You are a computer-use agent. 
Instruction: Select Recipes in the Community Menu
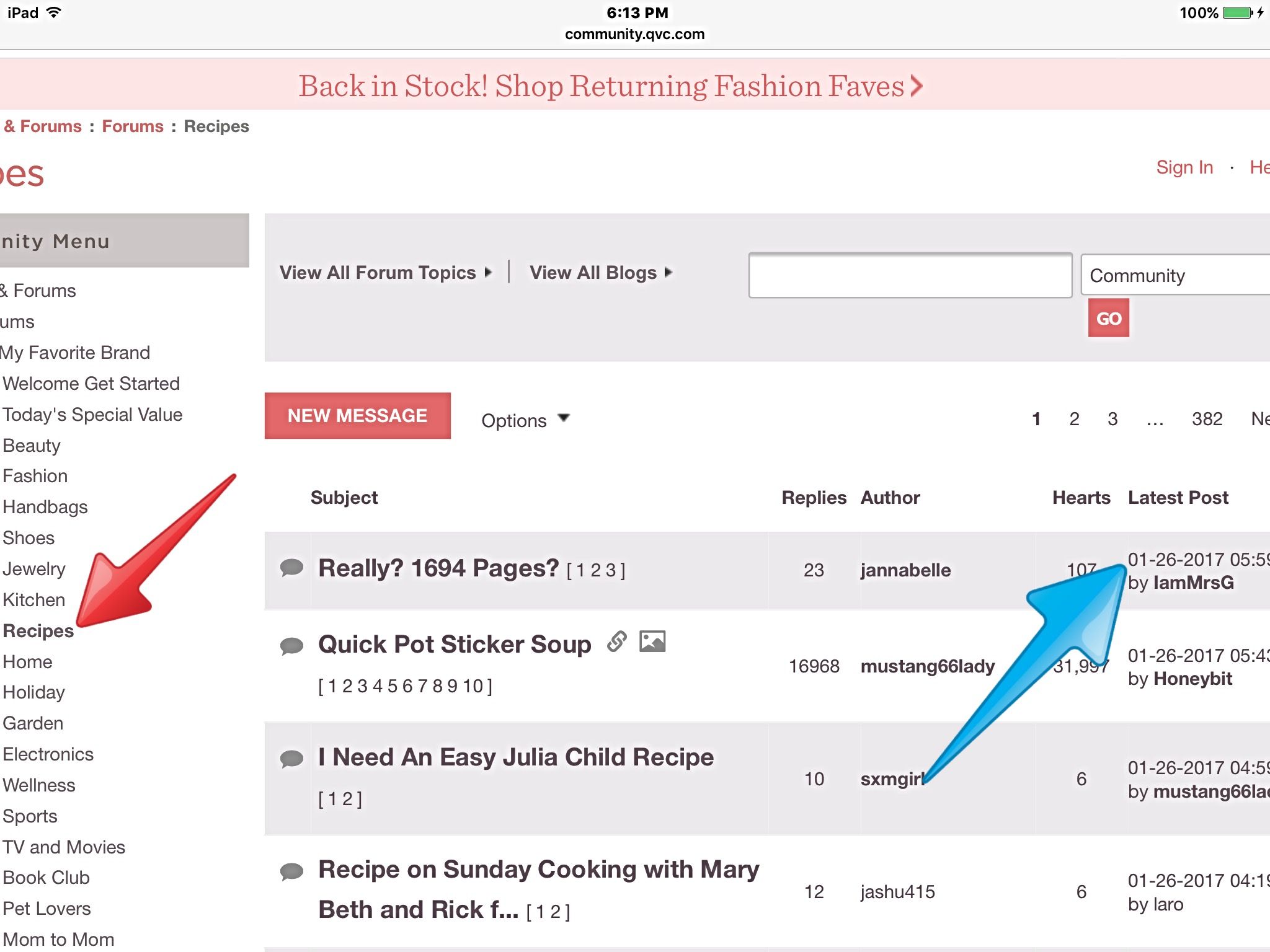coord(38,630)
